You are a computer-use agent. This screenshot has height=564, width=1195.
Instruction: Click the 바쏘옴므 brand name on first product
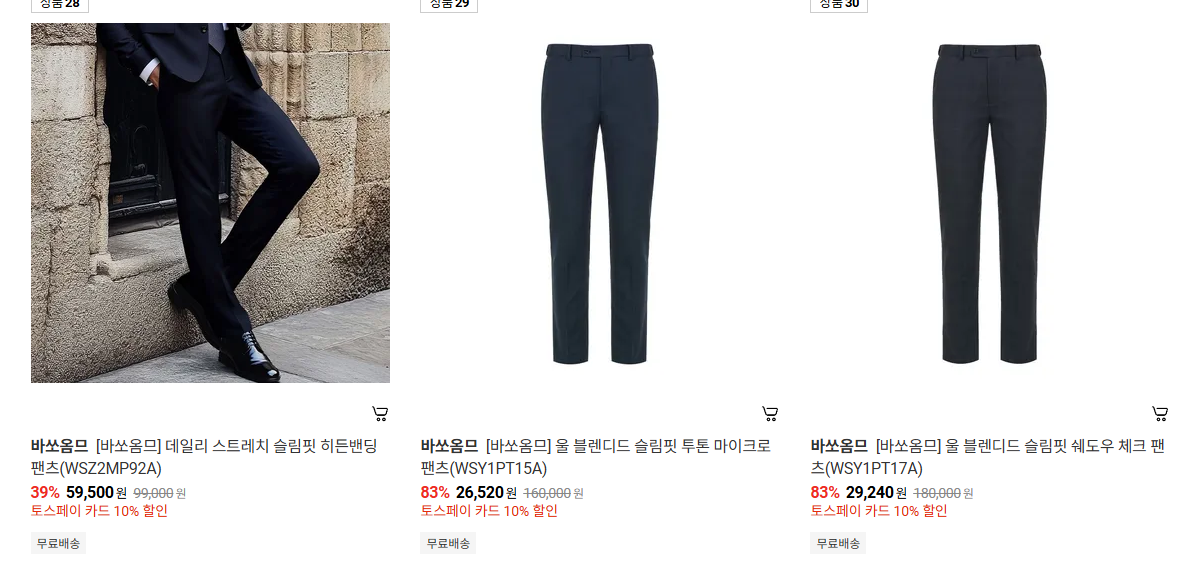[x=59, y=446]
